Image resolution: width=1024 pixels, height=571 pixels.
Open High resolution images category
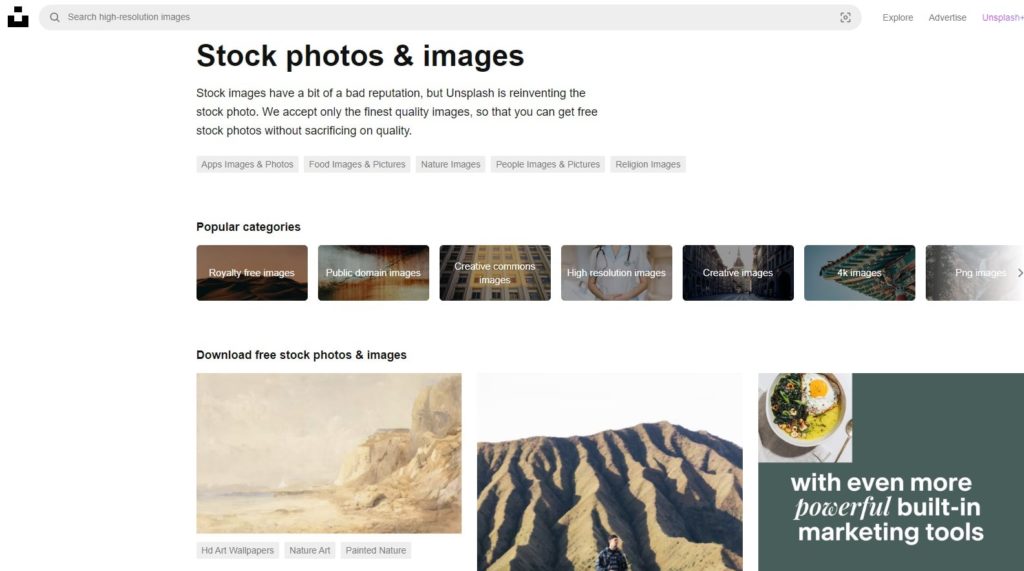[x=616, y=273]
